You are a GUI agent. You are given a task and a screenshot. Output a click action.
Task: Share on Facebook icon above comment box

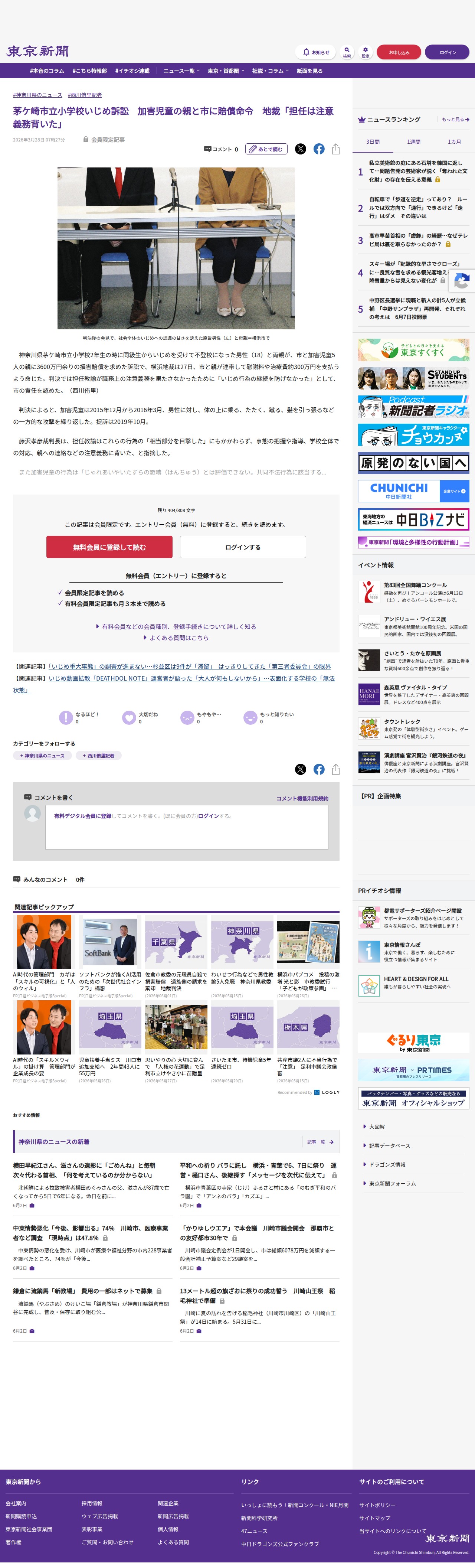click(x=319, y=769)
